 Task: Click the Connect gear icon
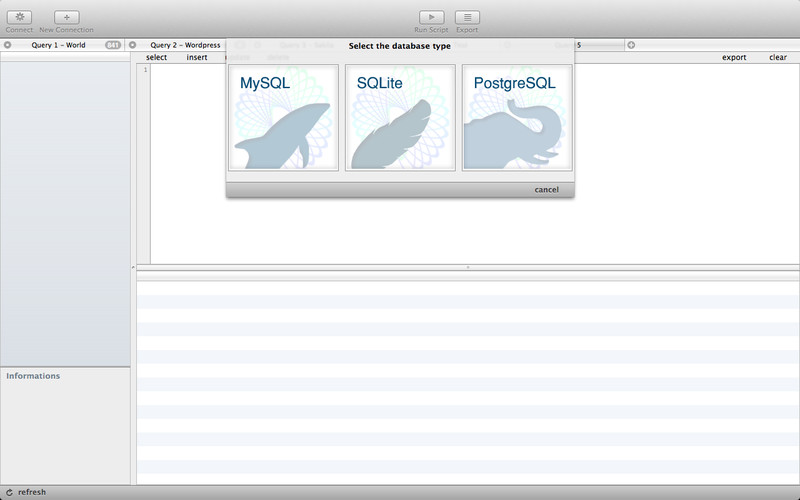point(19,17)
